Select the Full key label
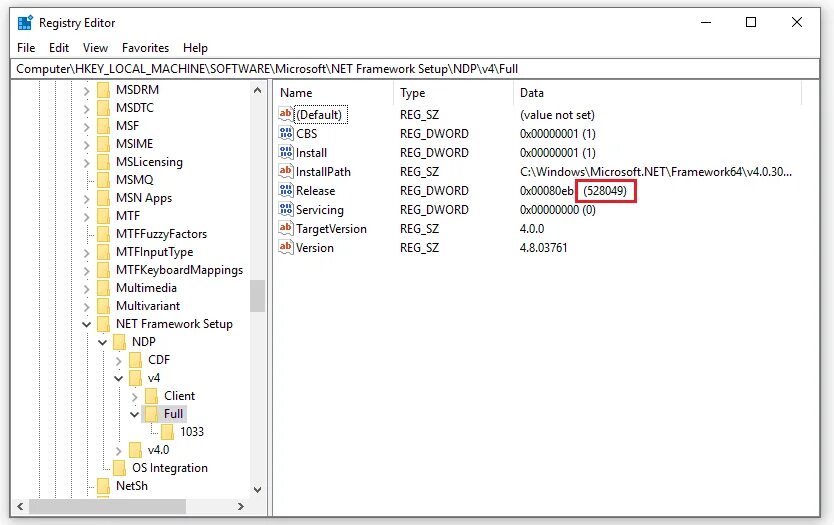Viewport: 834px width, 525px height. point(173,414)
